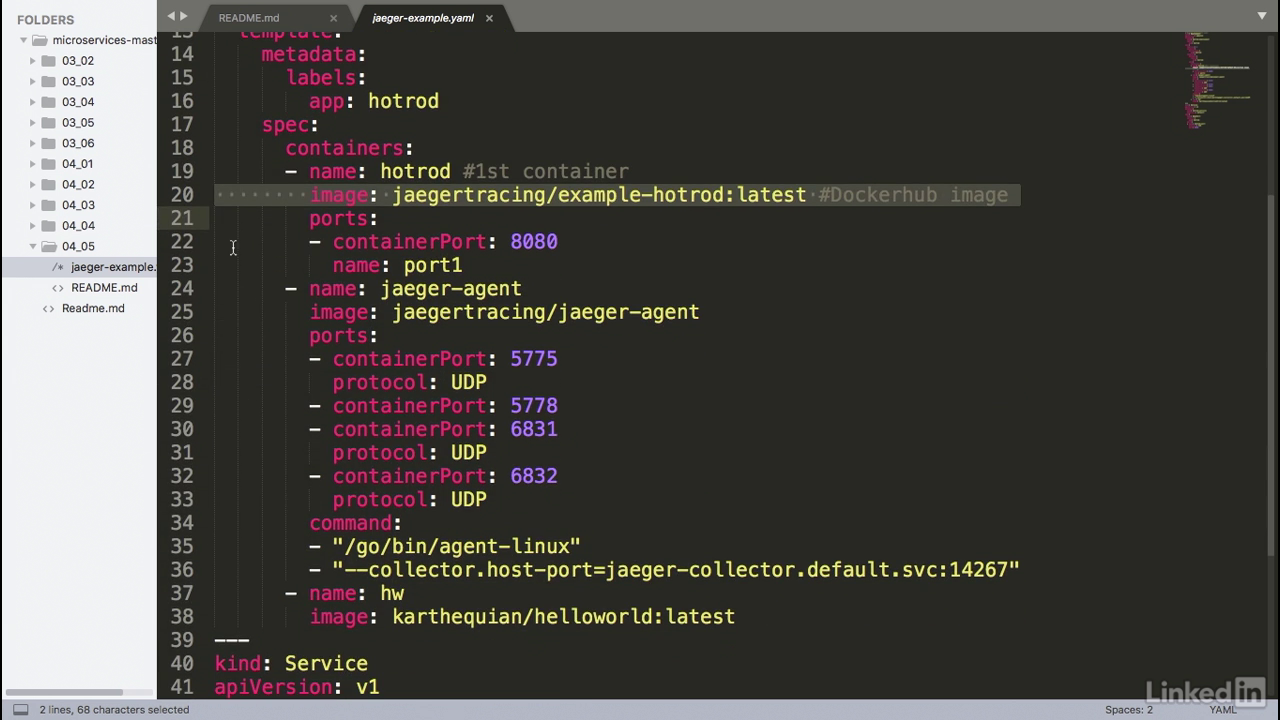
Task: Click the sidebar horizontal scrollbar
Action: [62, 692]
